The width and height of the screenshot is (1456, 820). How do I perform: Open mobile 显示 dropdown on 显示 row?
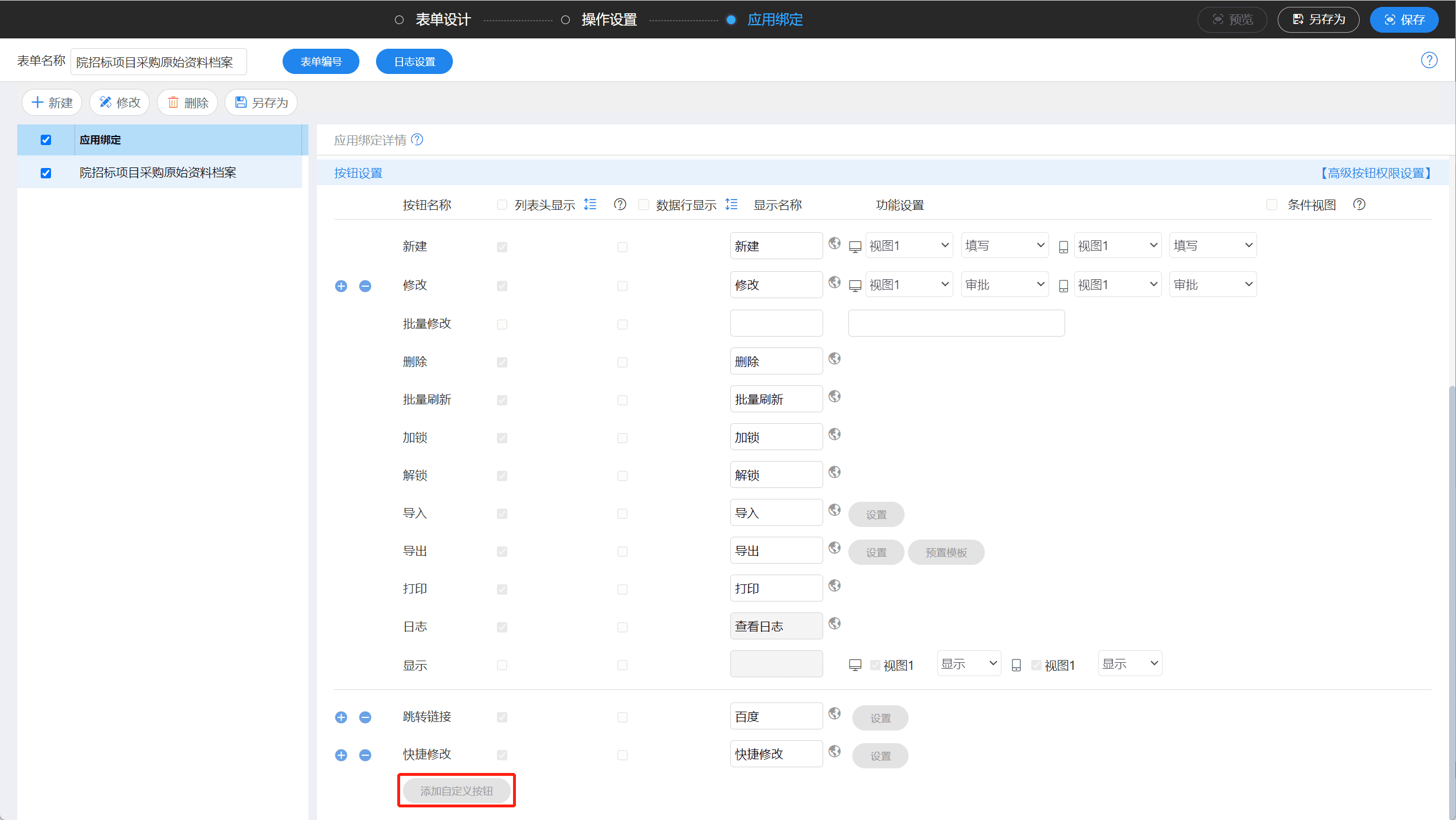[1130, 663]
